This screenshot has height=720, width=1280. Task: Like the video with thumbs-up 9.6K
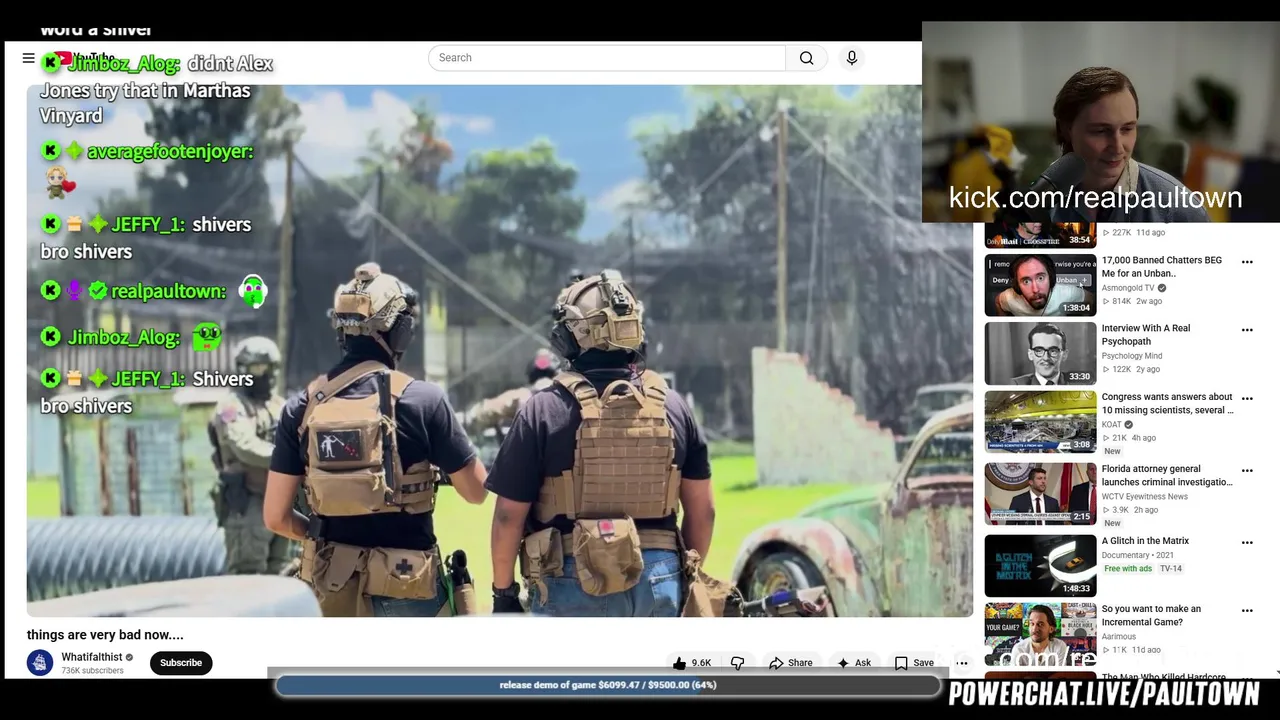pos(692,663)
